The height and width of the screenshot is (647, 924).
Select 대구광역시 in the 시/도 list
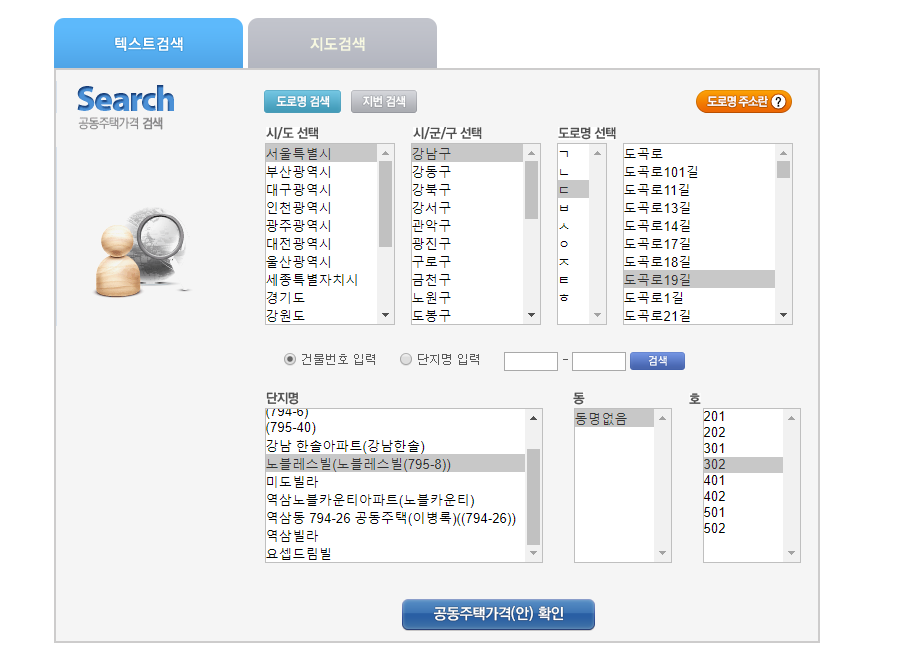coord(321,189)
